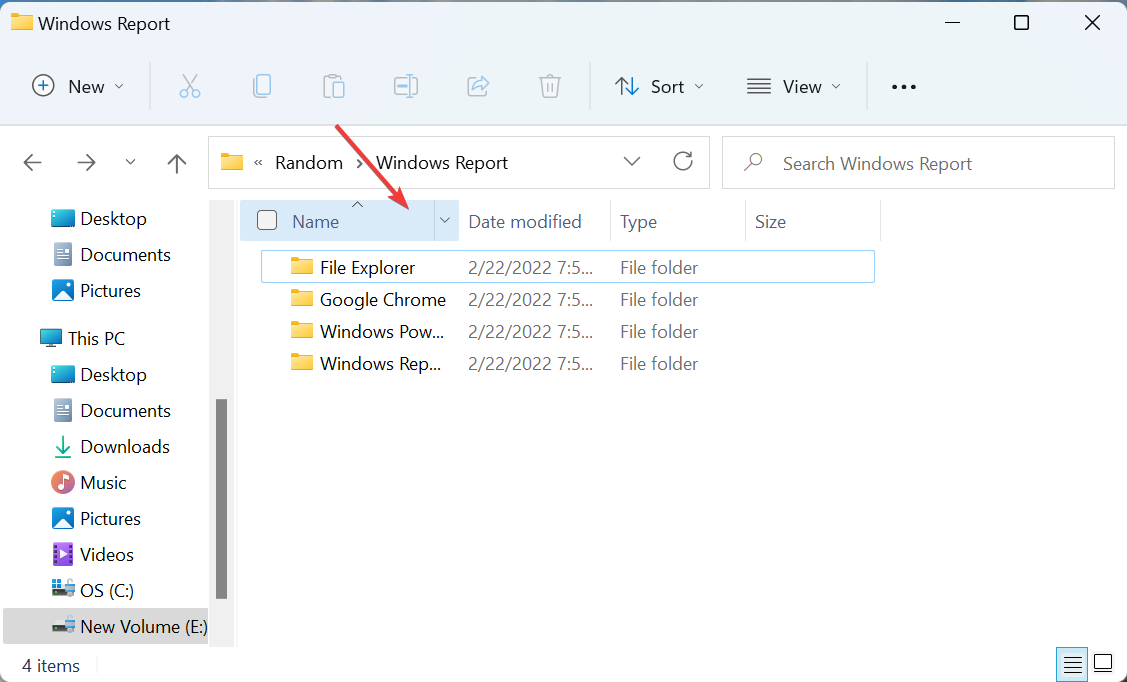Delete the File Explorer folder with the trash icon

550,86
